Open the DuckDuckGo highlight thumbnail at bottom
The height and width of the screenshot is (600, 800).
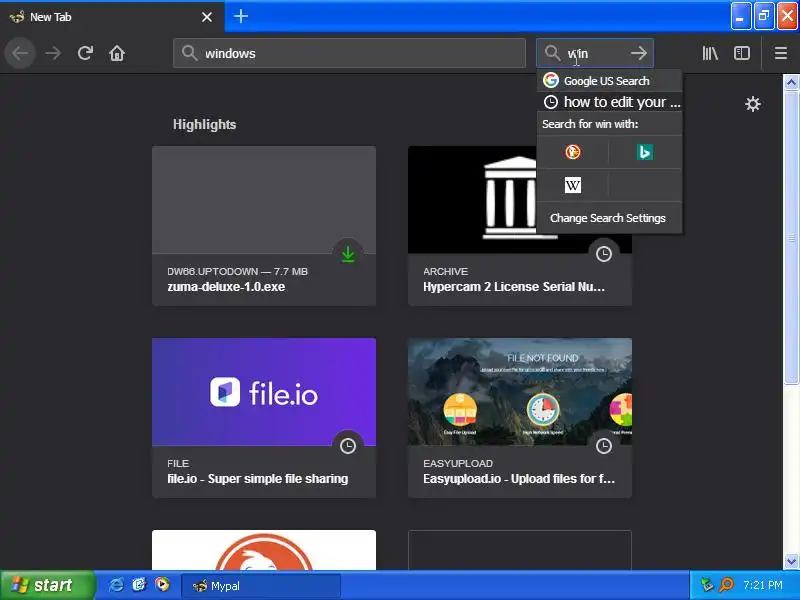[x=264, y=550]
